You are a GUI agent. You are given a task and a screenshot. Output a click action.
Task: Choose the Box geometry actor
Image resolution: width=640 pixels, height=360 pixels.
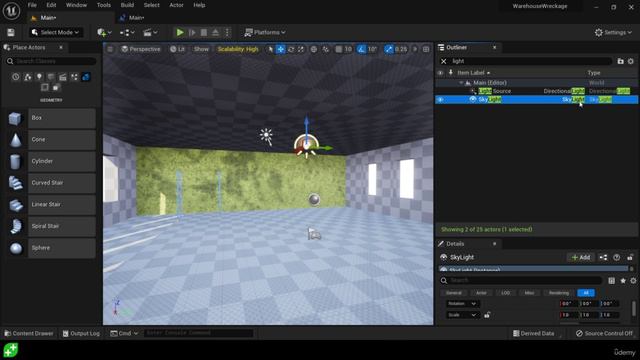pyautogui.click(x=51, y=118)
